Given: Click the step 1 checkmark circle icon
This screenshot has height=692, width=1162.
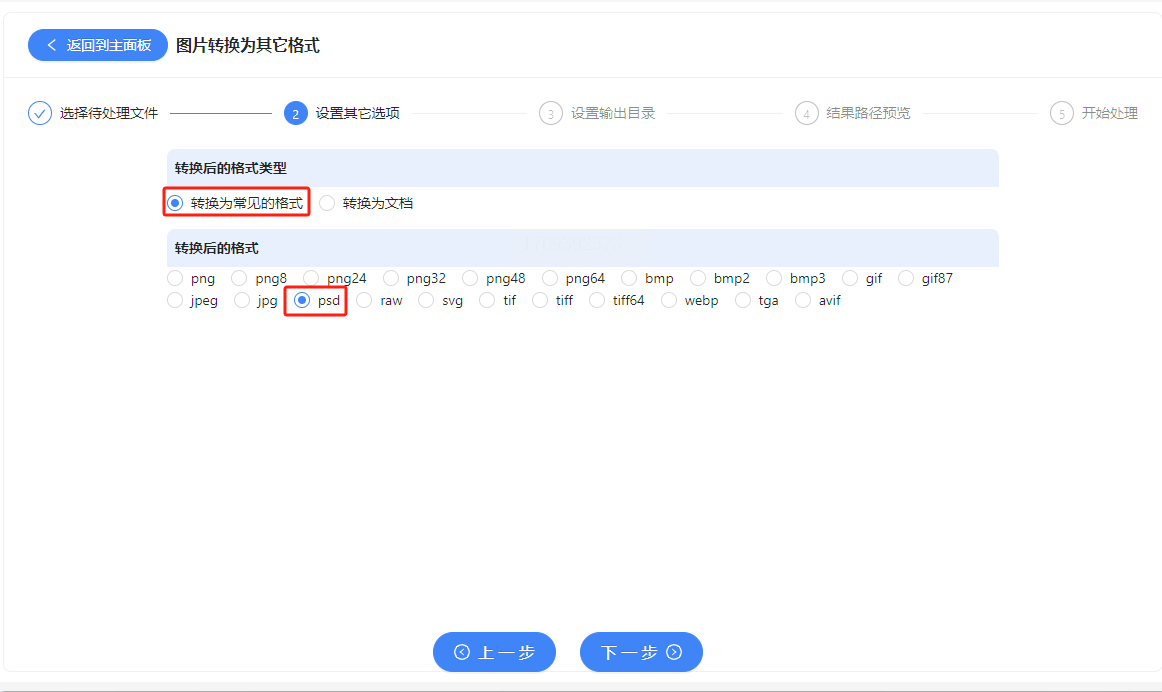Looking at the screenshot, I should pyautogui.click(x=40, y=113).
